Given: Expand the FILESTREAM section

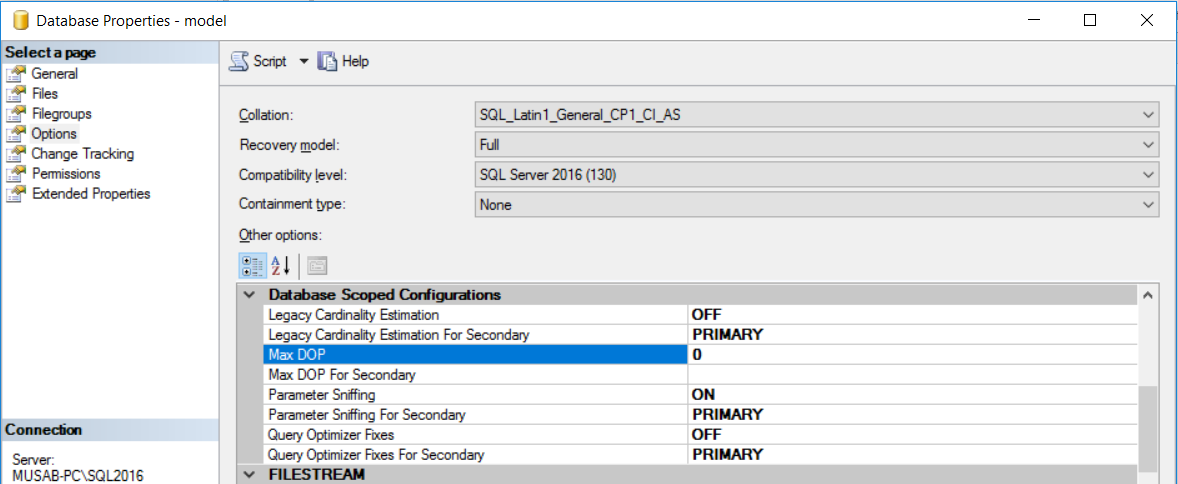Looking at the screenshot, I should tap(249, 475).
